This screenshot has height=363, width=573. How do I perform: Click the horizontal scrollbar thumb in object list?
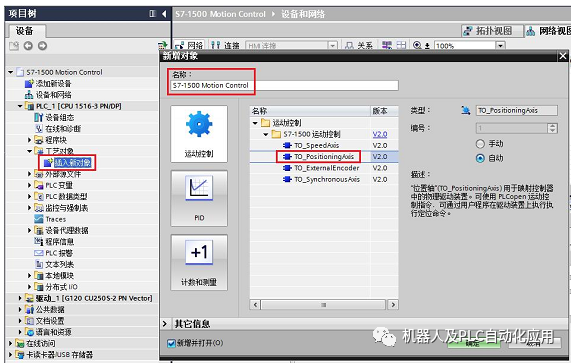click(x=323, y=305)
